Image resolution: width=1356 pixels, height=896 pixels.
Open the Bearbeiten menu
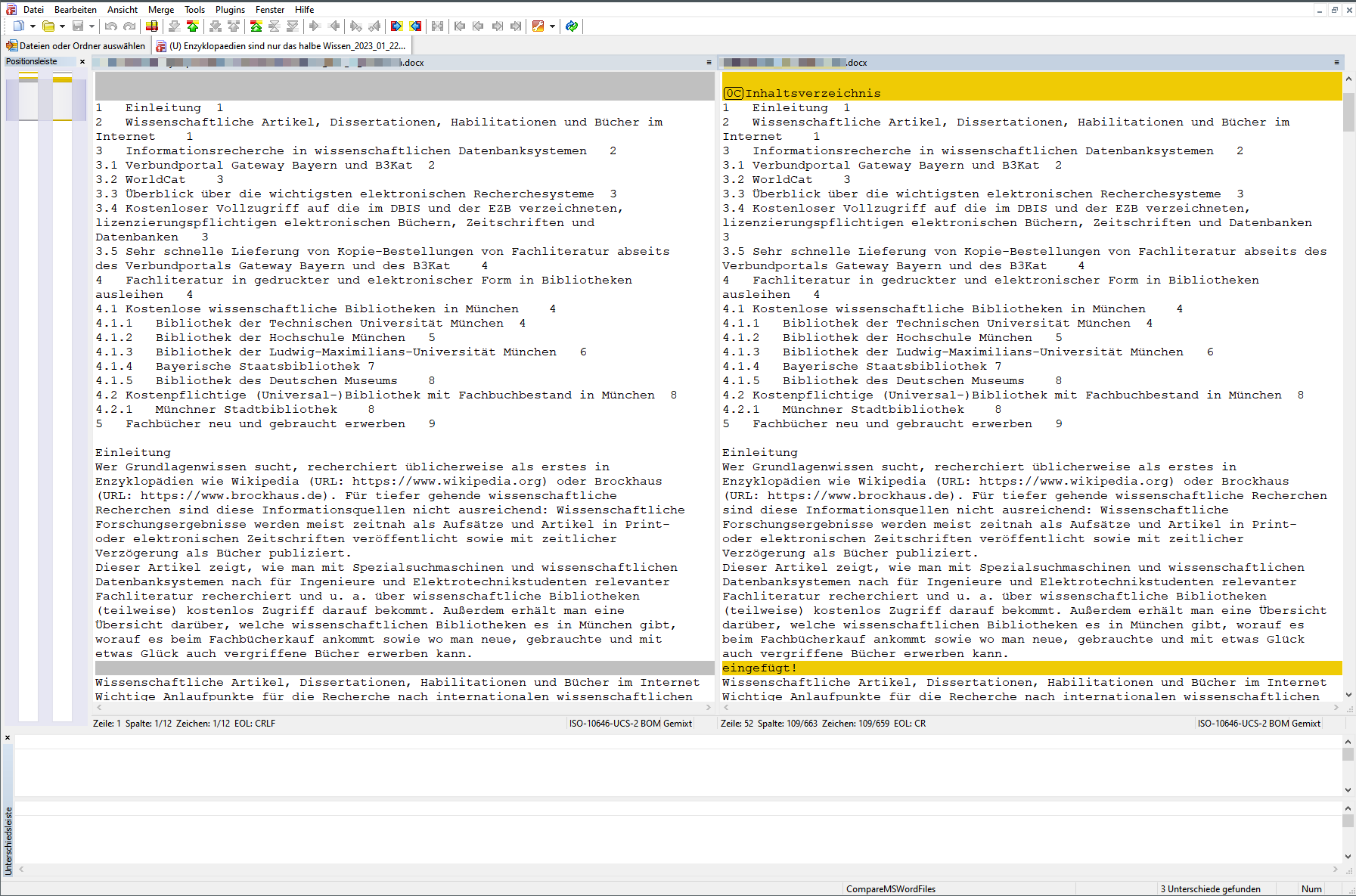[x=76, y=10]
